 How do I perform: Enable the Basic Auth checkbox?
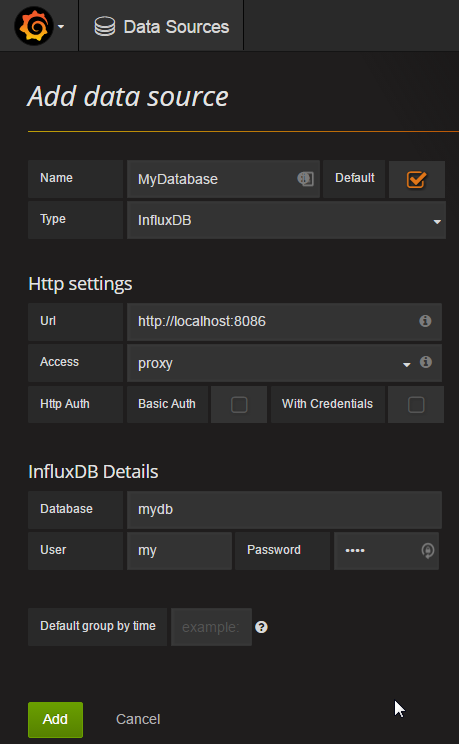click(239, 405)
